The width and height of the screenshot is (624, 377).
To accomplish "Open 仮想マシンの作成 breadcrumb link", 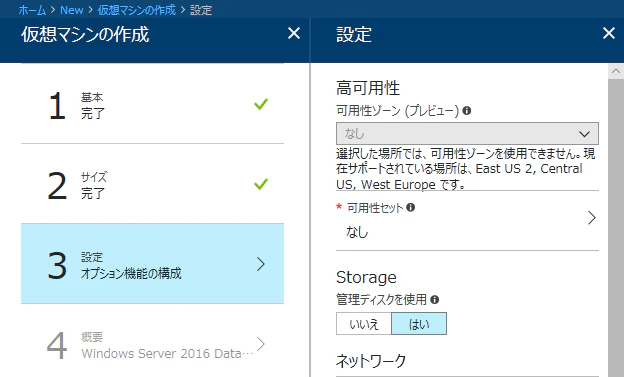I will (x=136, y=10).
